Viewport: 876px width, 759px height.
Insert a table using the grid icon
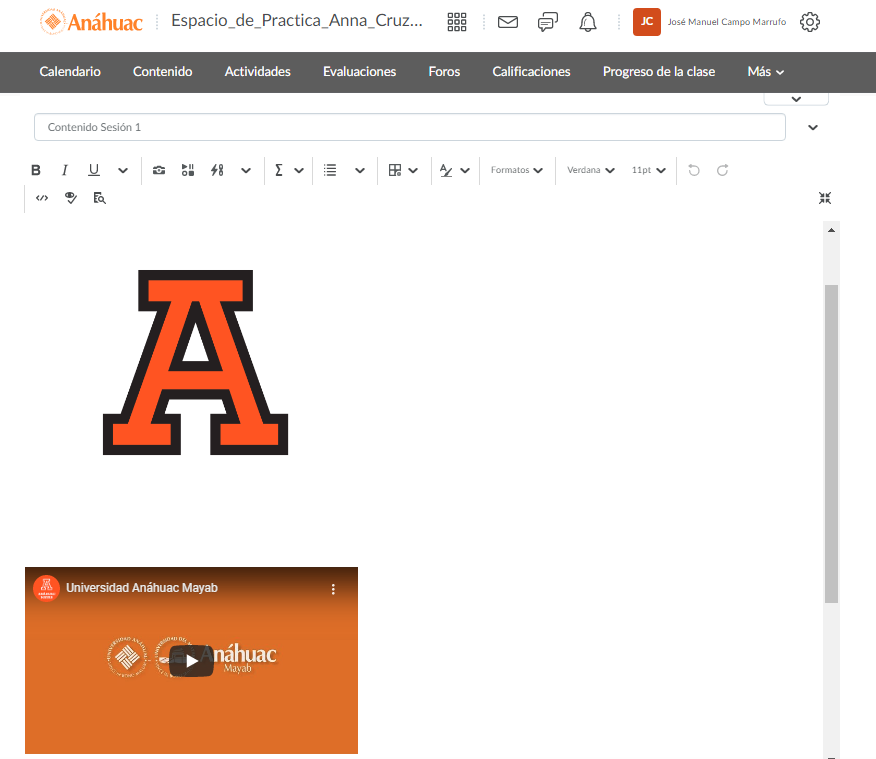click(395, 170)
